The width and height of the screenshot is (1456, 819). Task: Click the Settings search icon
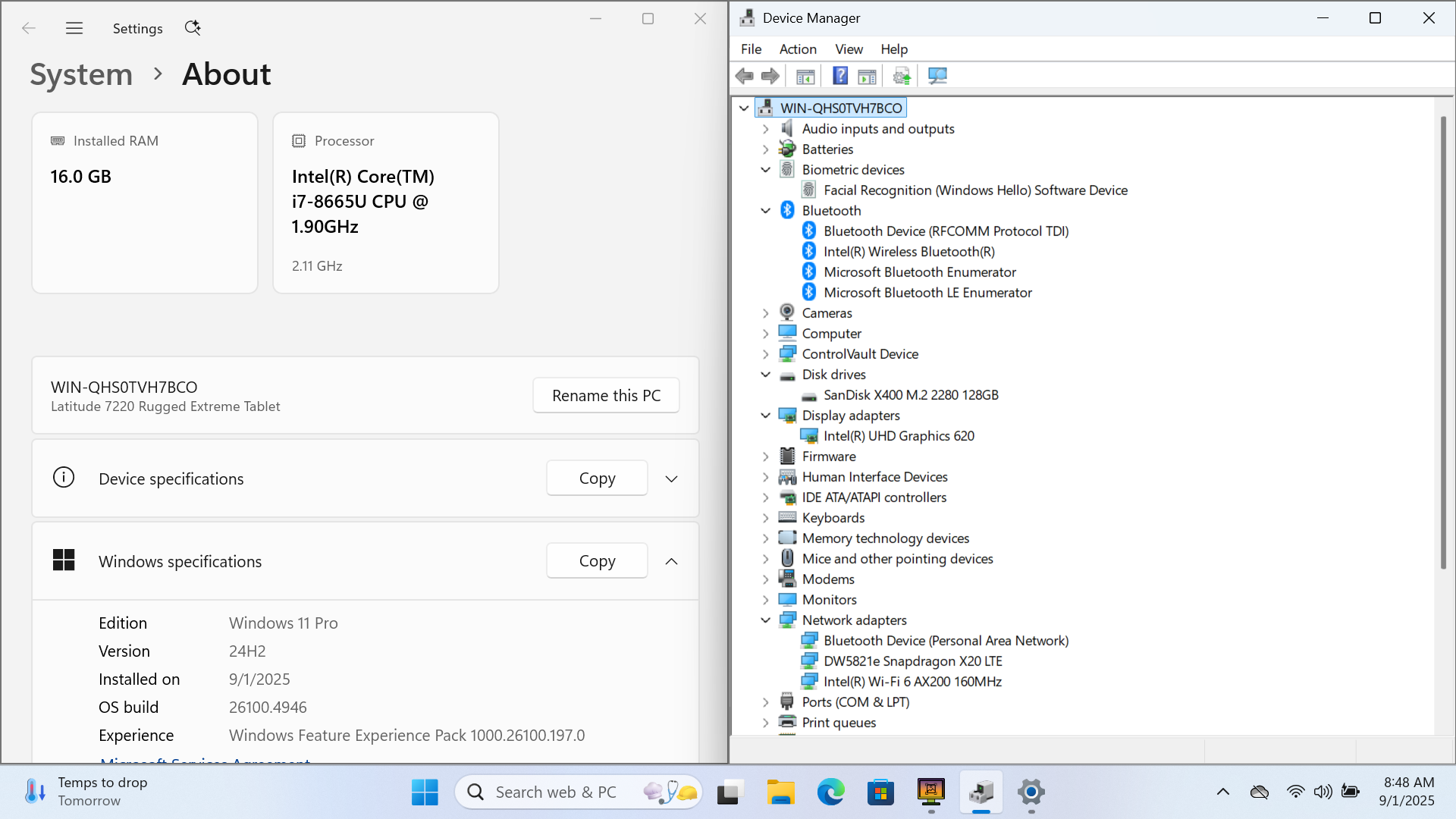tap(193, 28)
